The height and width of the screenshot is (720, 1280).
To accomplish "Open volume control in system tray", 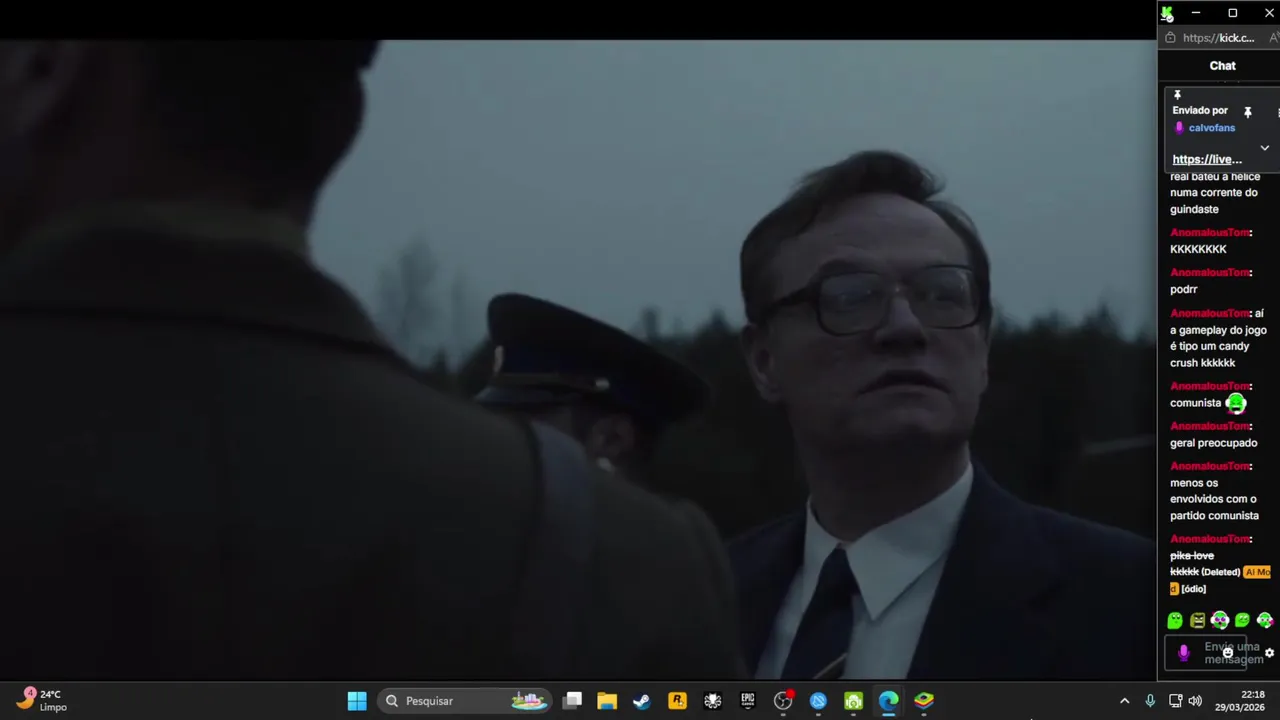I will point(1195,701).
